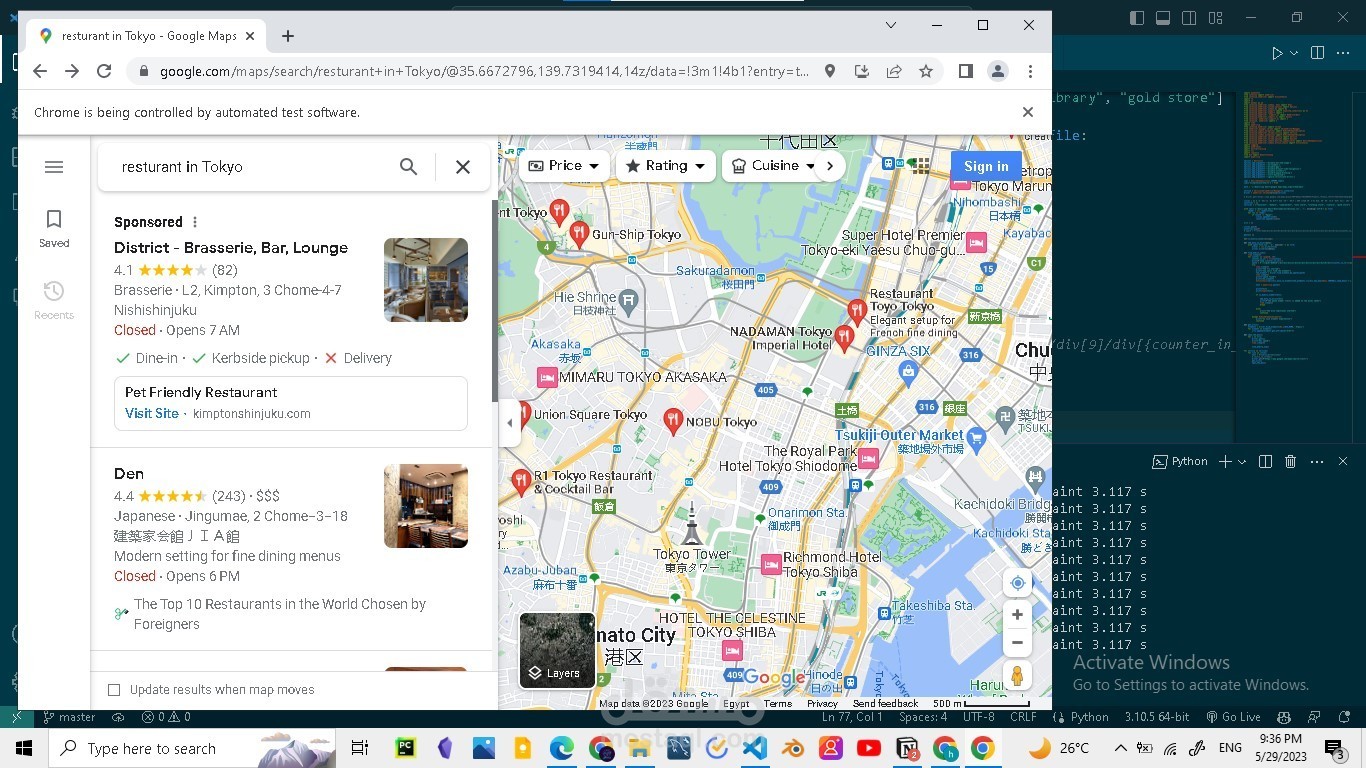1366x768 pixels.
Task: Open VS Code customize layout icon
Action: [x=1215, y=18]
